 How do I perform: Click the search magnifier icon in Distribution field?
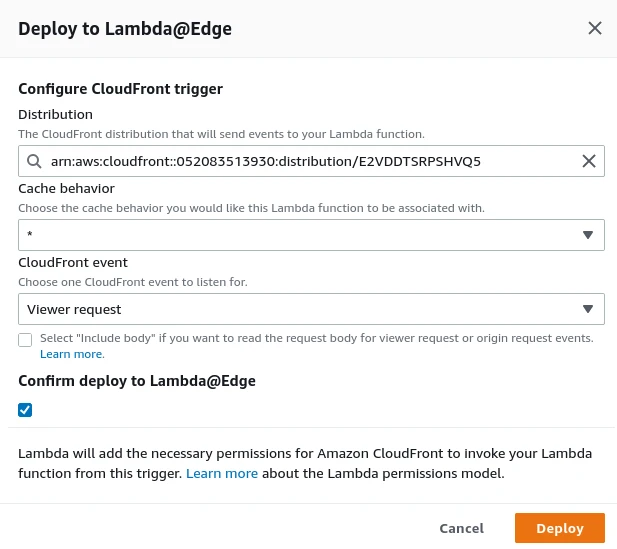(x=34, y=161)
